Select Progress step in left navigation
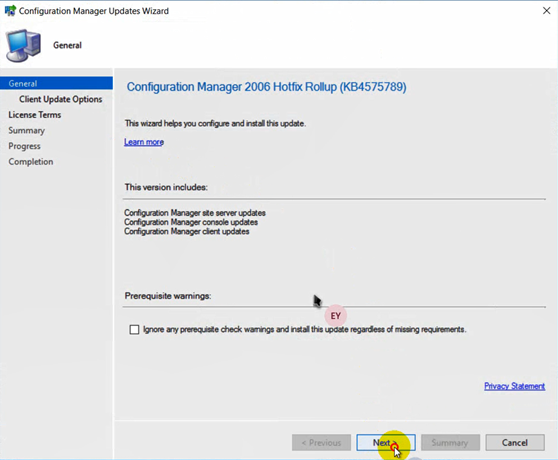Viewport: 558px width, 460px height. pos(25,146)
